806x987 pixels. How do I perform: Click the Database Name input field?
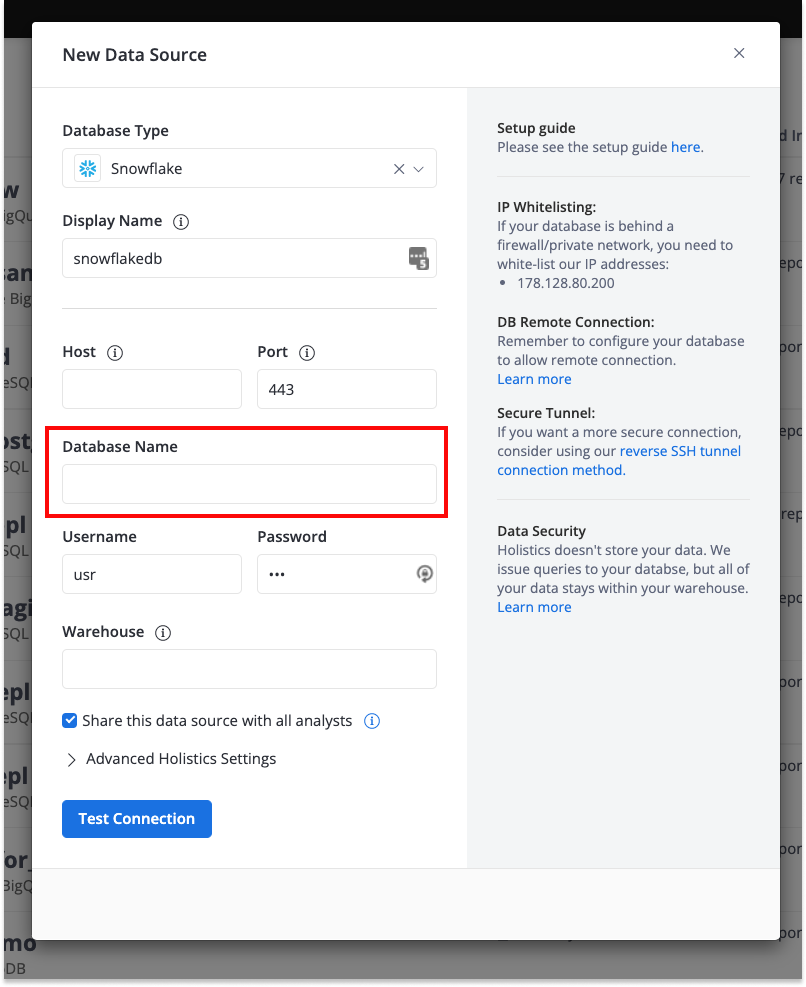[249, 485]
